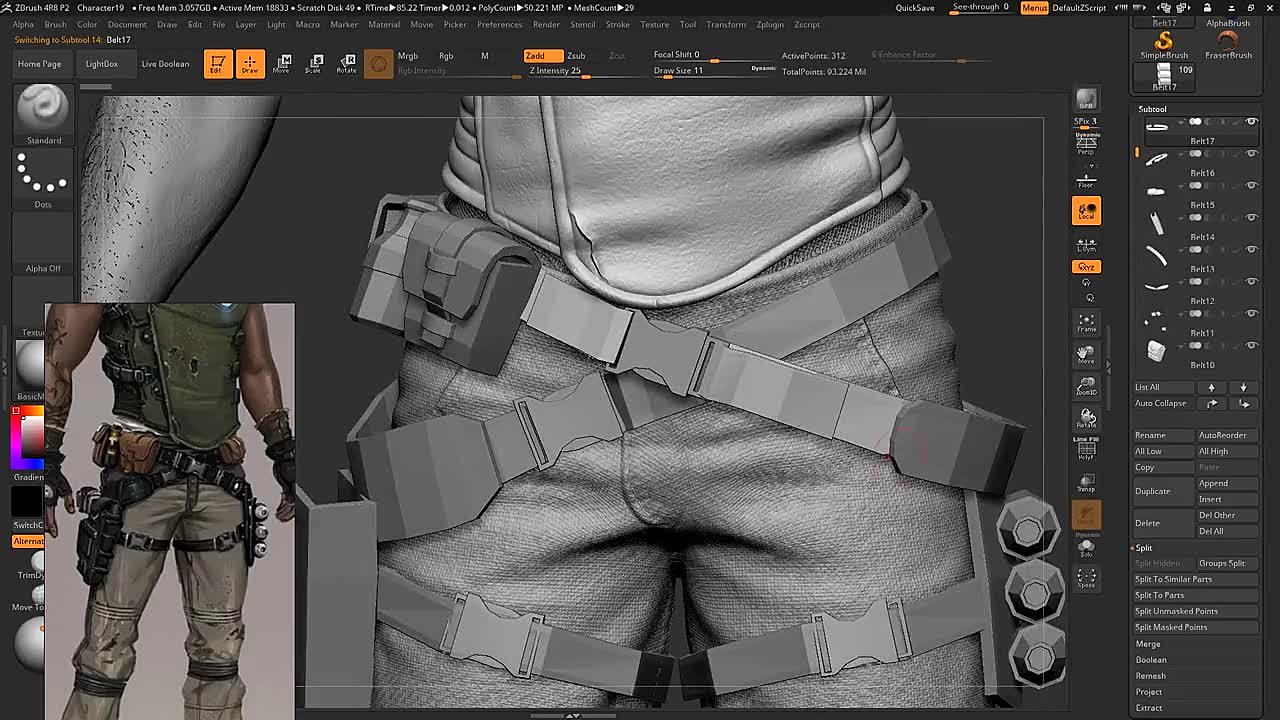
Task: Open the Document menu
Action: [x=127, y=24]
